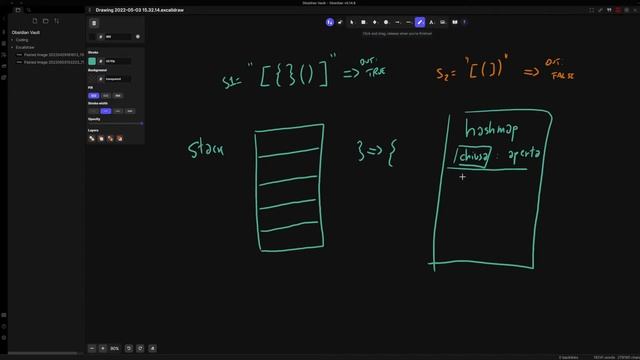Expand the Coding folder

pos(22,40)
